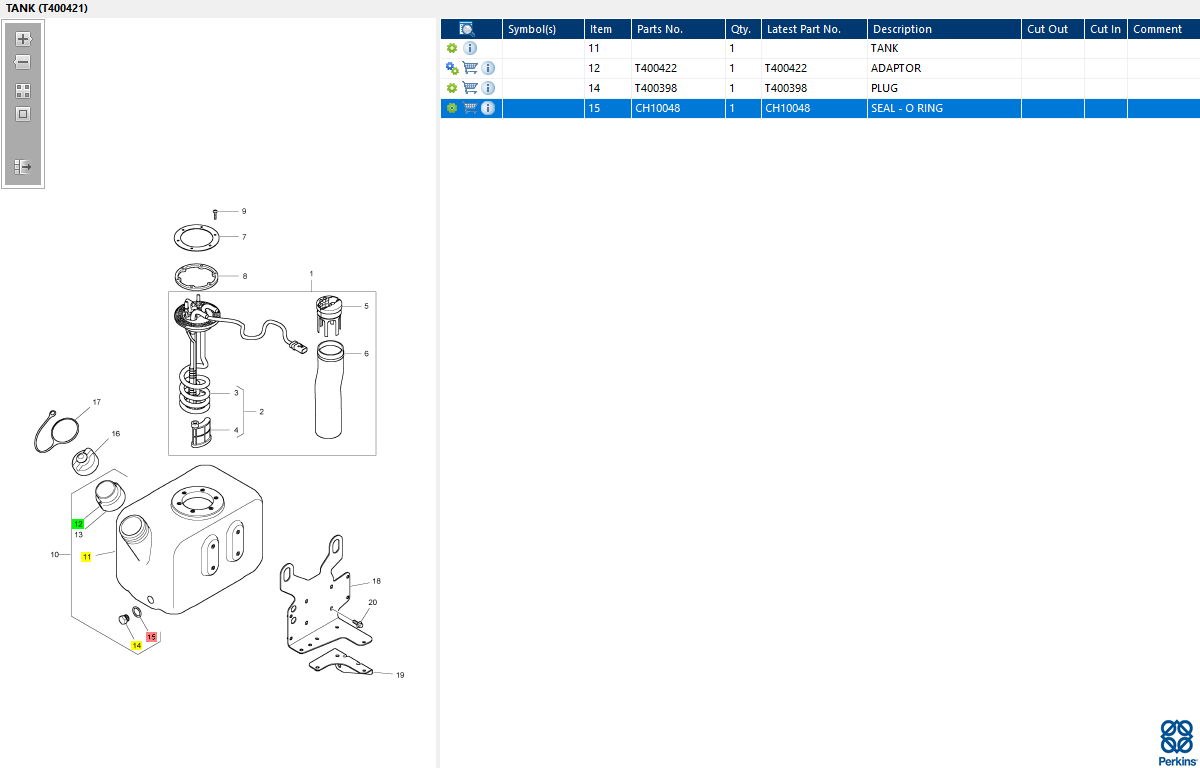
Task: Sort table by Symbol(s) column header
Action: pyautogui.click(x=543, y=29)
